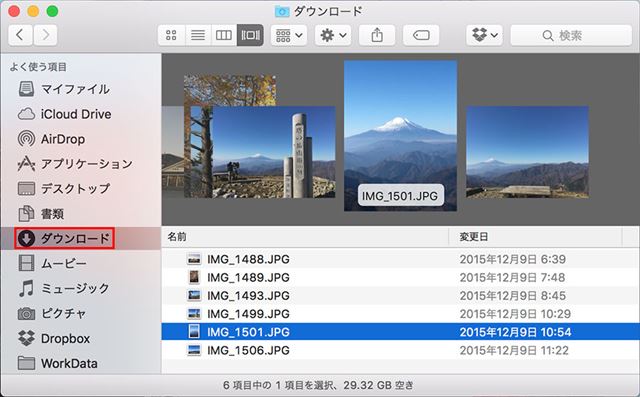This screenshot has width=640, height=397.
Task: Sort by the 変更日 column header
Action: [x=536, y=237]
